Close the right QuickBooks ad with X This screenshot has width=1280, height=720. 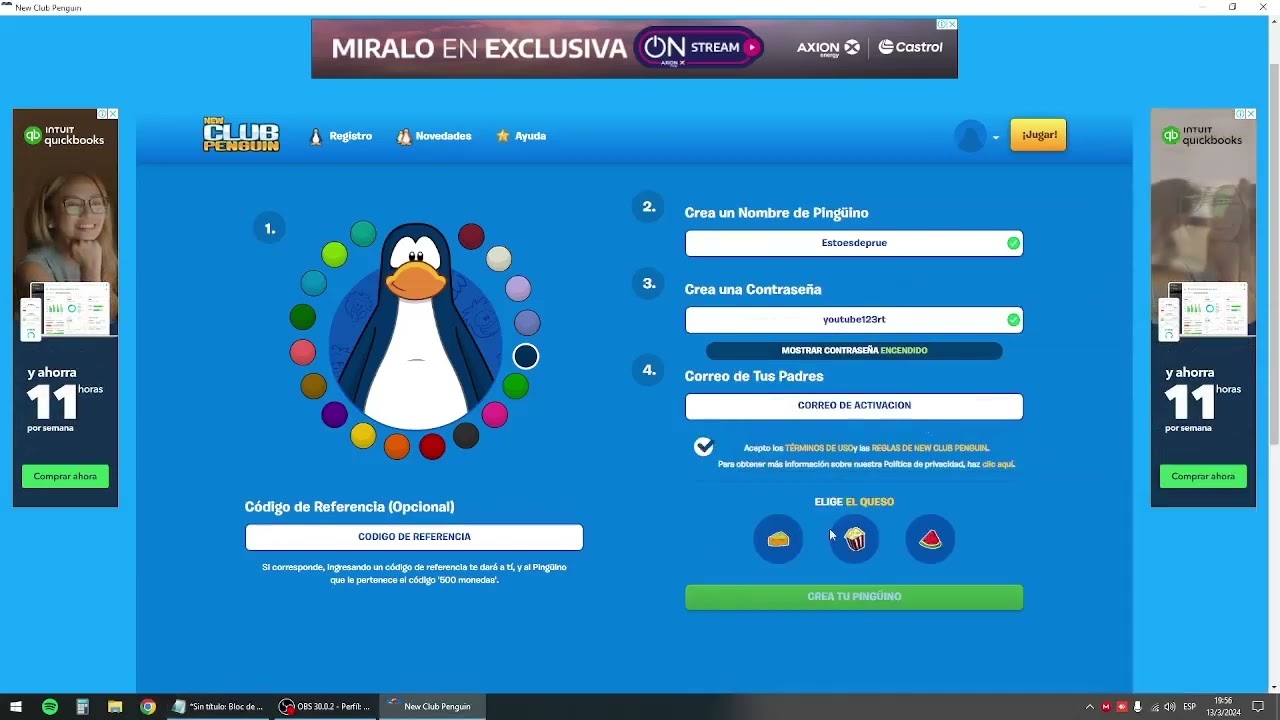point(1251,114)
